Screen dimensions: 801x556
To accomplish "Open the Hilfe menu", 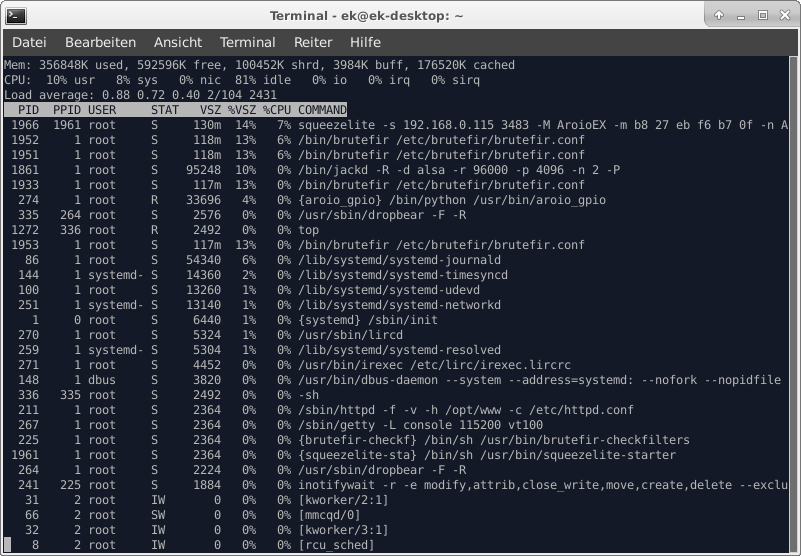I will [365, 42].
